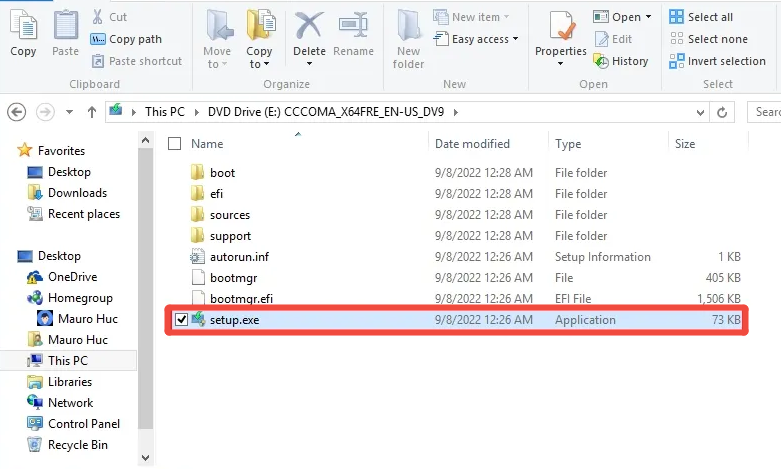781x469 pixels.
Task: Click the History icon in Open group
Action: tap(621, 61)
